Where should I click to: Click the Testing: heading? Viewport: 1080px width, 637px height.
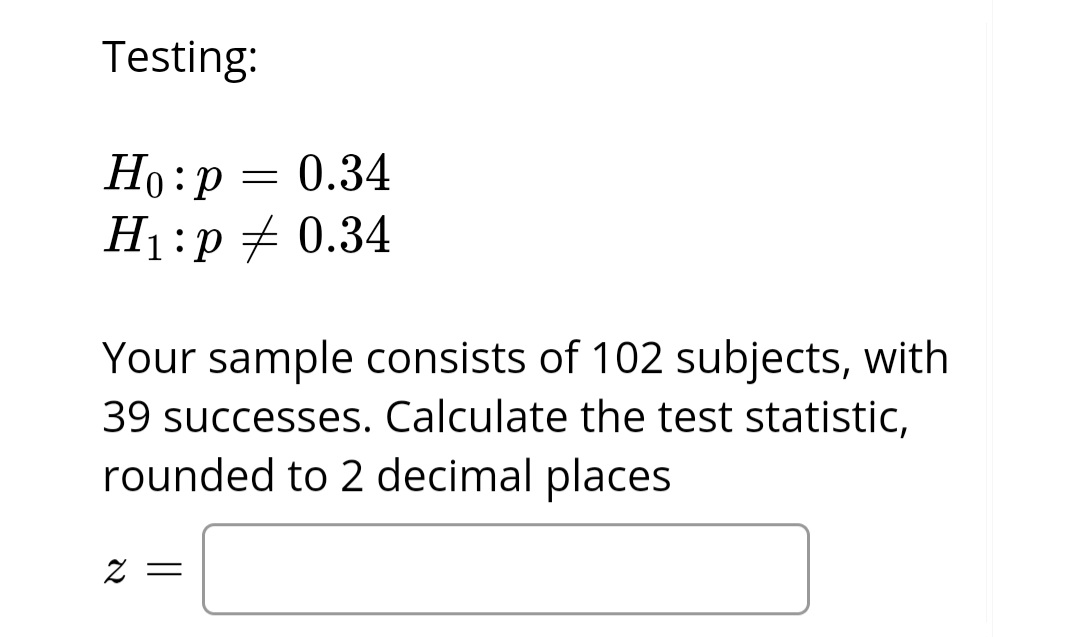[x=180, y=57]
